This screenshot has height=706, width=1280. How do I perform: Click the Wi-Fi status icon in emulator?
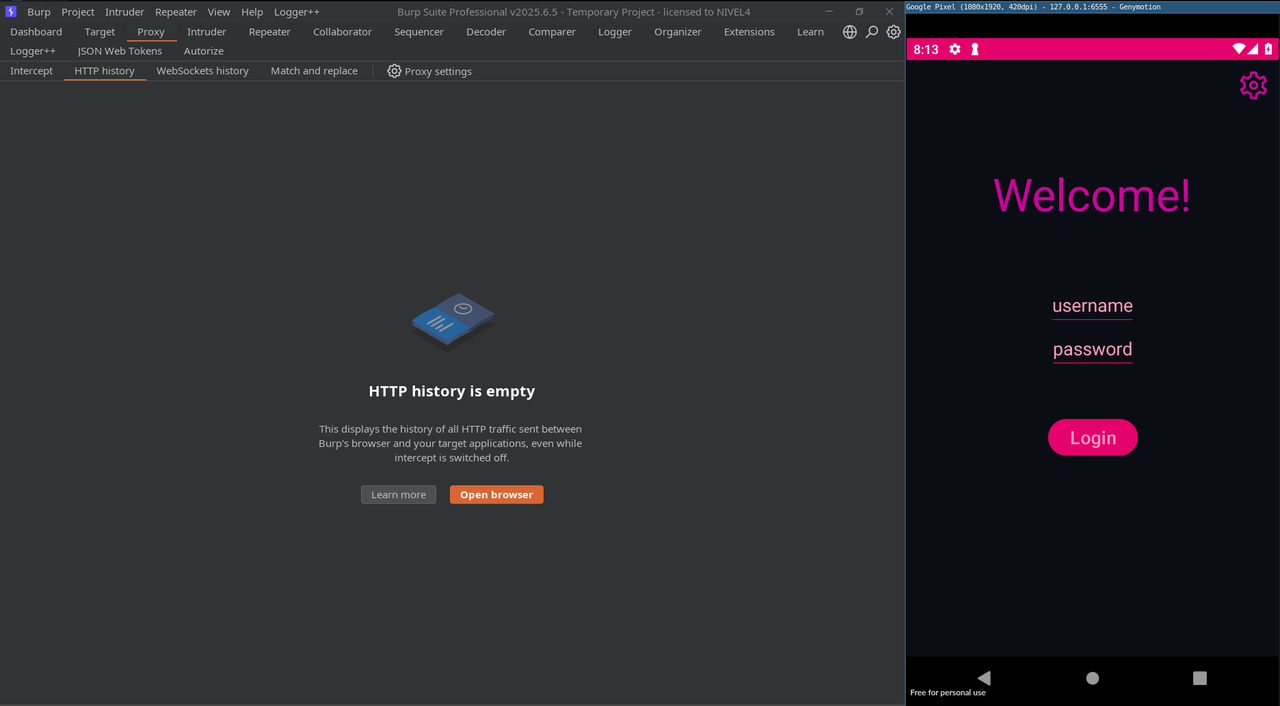click(x=1239, y=49)
